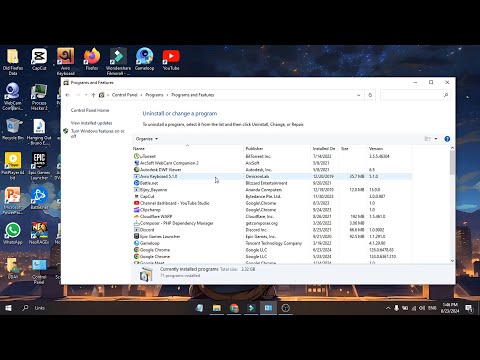The height and width of the screenshot is (360, 480).
Task: Open the Recycle Bin on the desktop
Action: 13,129
